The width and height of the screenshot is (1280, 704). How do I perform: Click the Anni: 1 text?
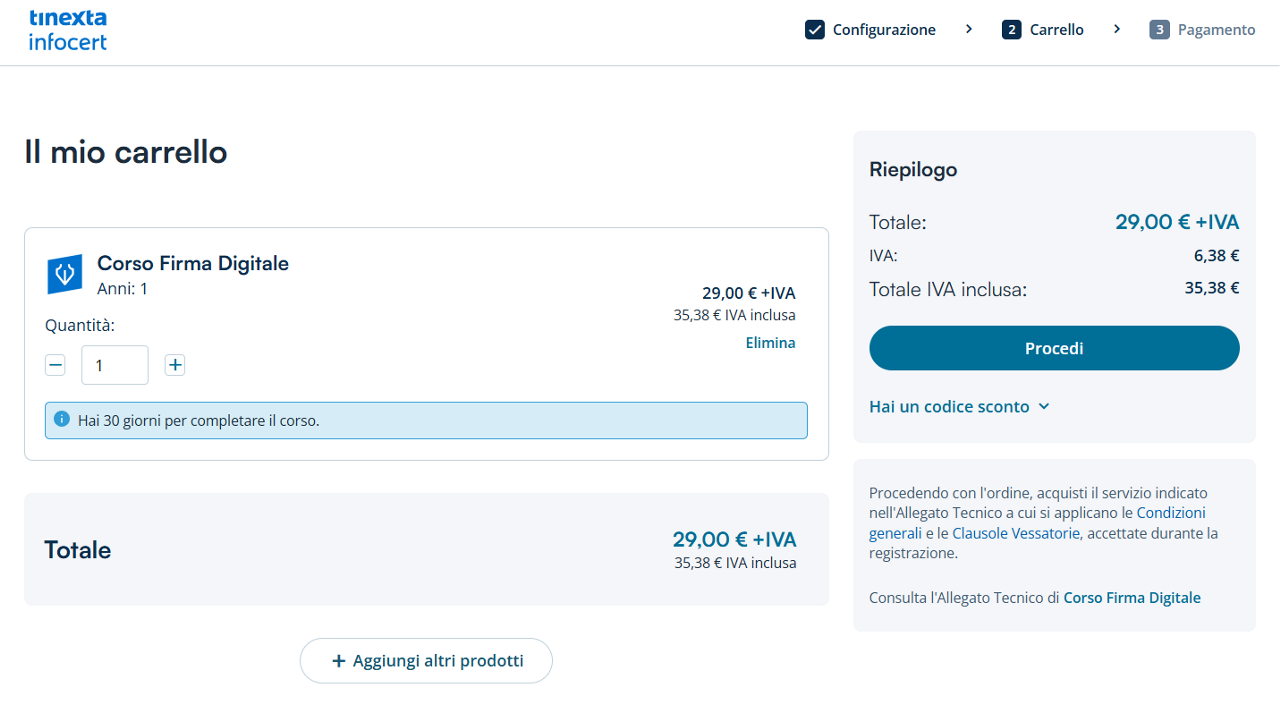click(122, 289)
